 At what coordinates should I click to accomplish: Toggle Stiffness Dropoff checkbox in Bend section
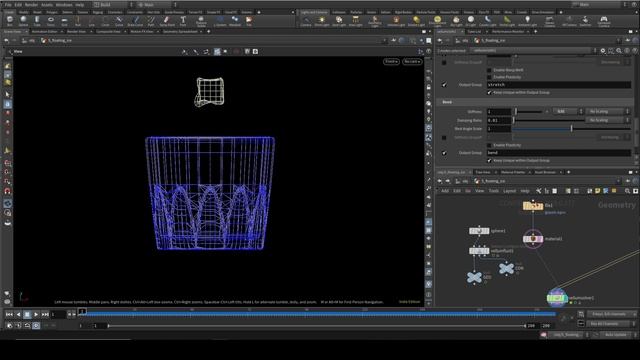444,138
